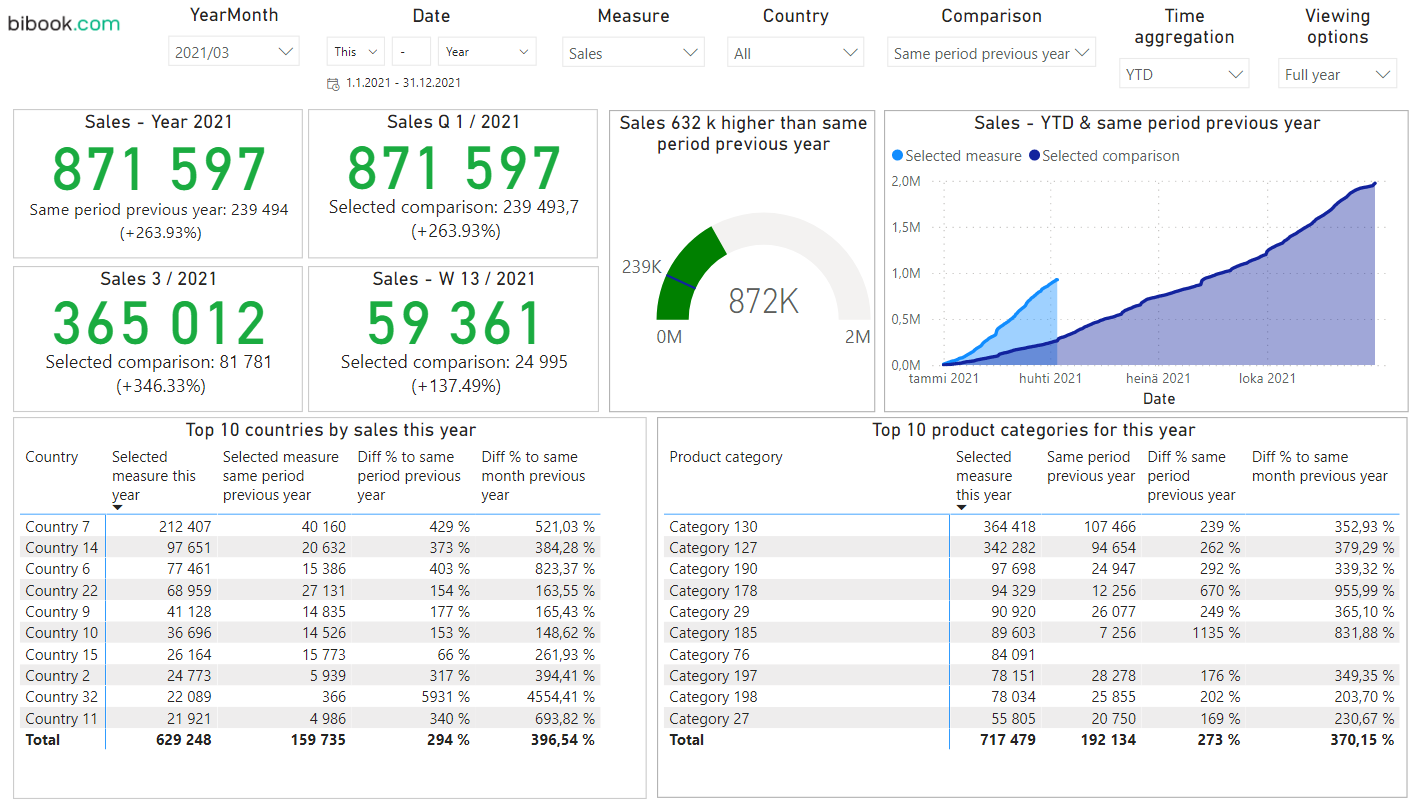Select Category 130 in product table
This screenshot has width=1416, height=805.
click(x=713, y=527)
